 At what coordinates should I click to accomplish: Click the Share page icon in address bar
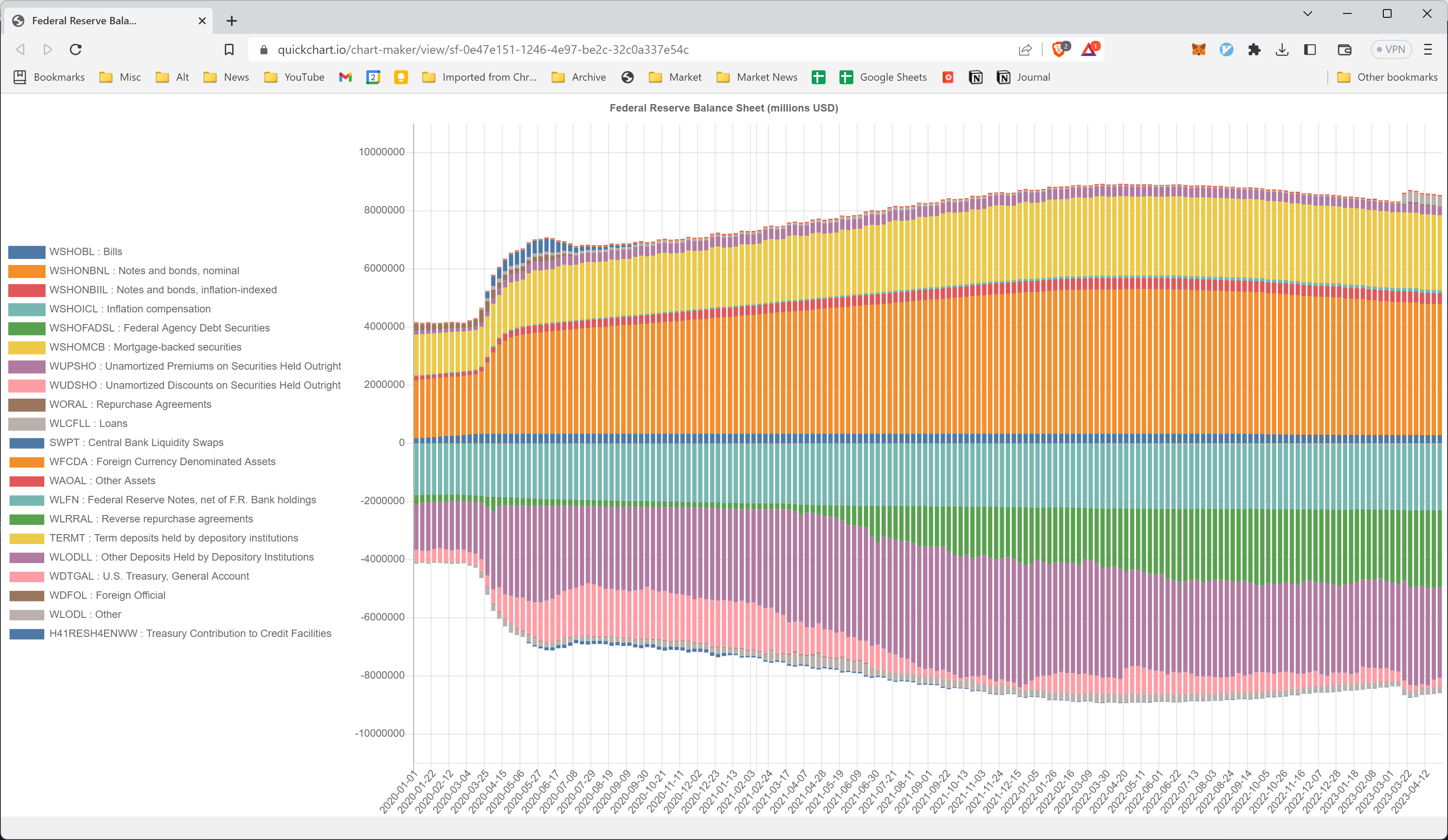pos(1025,49)
